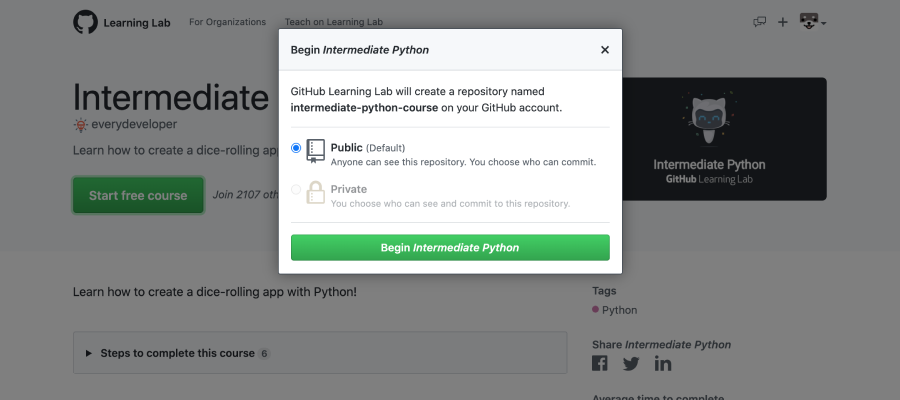
Task: Click the GitHub Octocat logo
Action: (x=86, y=22)
